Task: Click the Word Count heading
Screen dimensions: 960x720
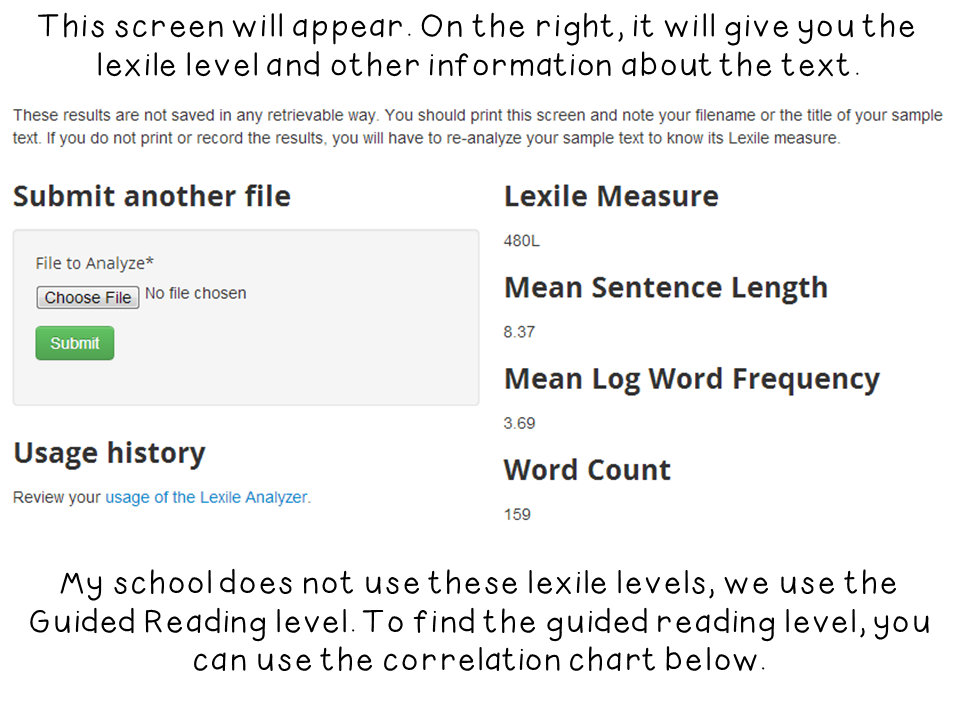Action: pos(587,470)
